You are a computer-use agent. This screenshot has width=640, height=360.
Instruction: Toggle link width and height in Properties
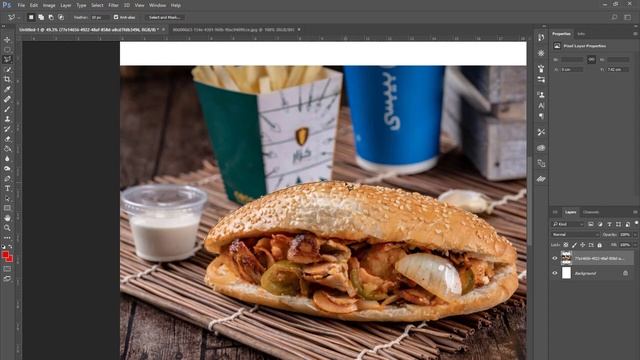click(591, 60)
